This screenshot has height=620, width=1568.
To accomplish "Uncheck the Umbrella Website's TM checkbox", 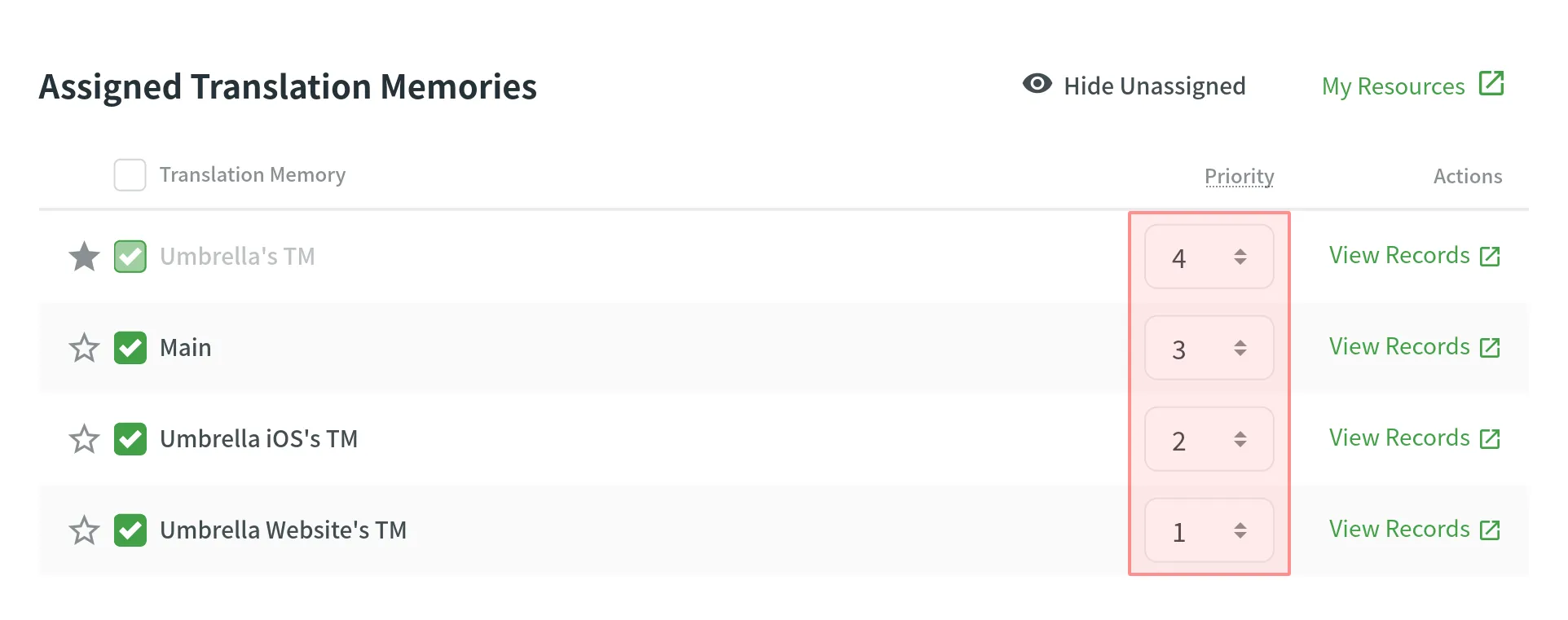I will [x=130, y=530].
